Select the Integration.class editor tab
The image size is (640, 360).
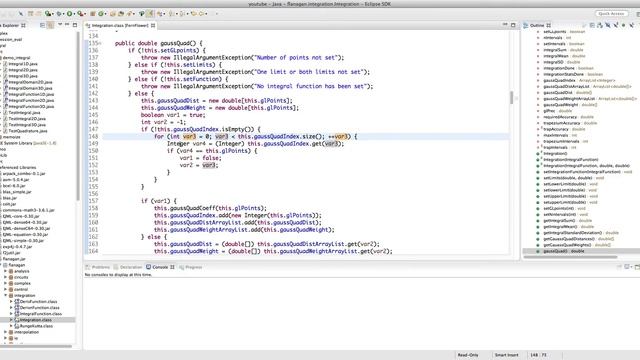119,25
